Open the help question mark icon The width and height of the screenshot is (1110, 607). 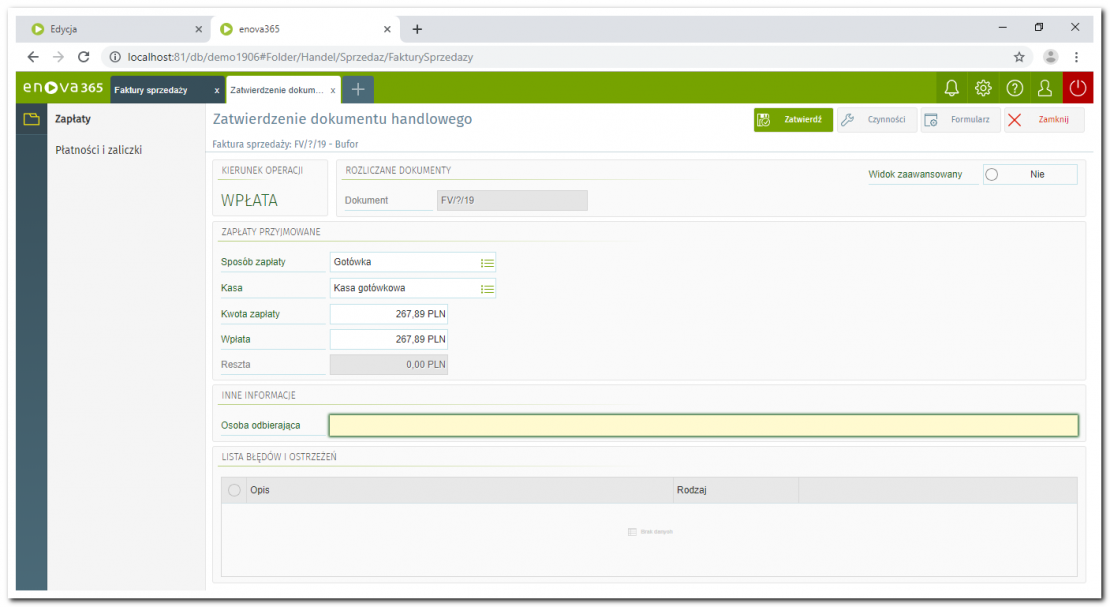click(1014, 88)
